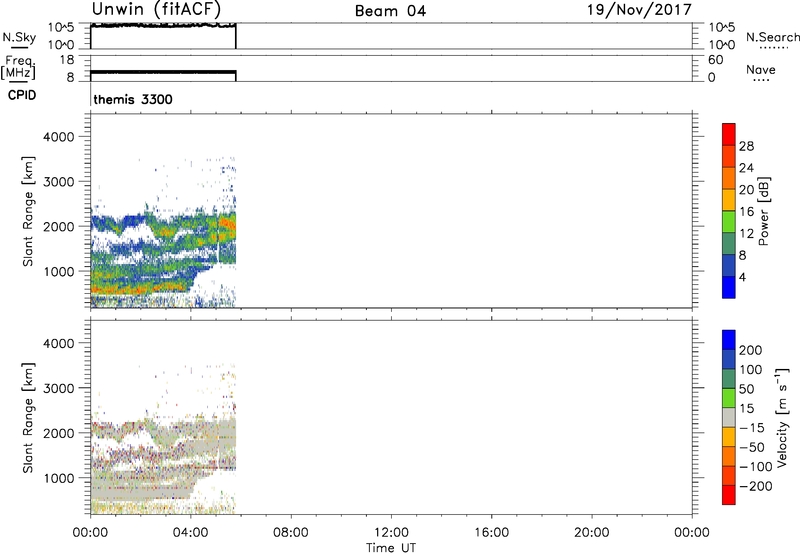Select the 12–16 dB light green Power segment
This screenshot has width=800, height=554.
[729, 222]
